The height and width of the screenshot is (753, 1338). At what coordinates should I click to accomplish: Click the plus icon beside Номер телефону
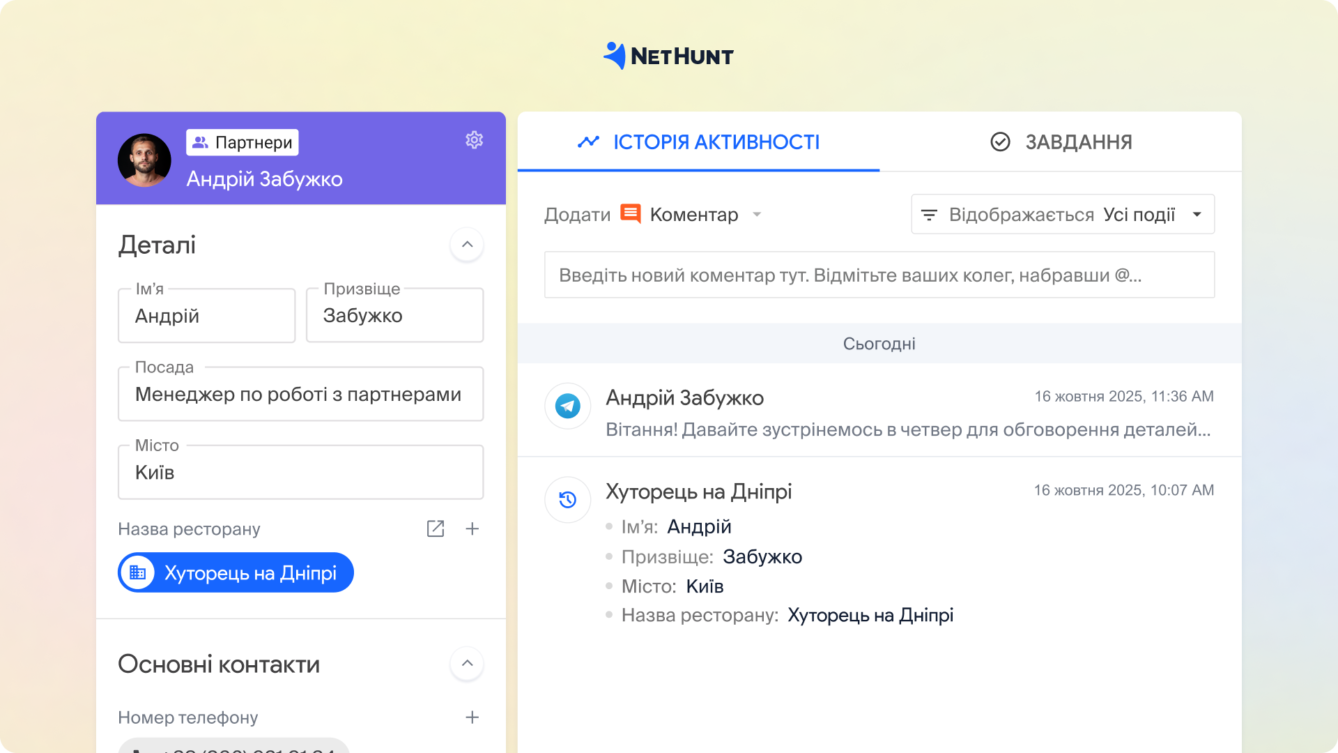pyautogui.click(x=472, y=717)
